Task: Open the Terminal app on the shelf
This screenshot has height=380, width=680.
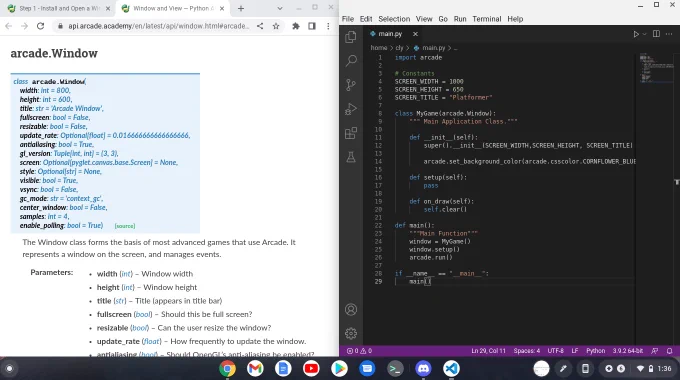Action: pos(395,369)
